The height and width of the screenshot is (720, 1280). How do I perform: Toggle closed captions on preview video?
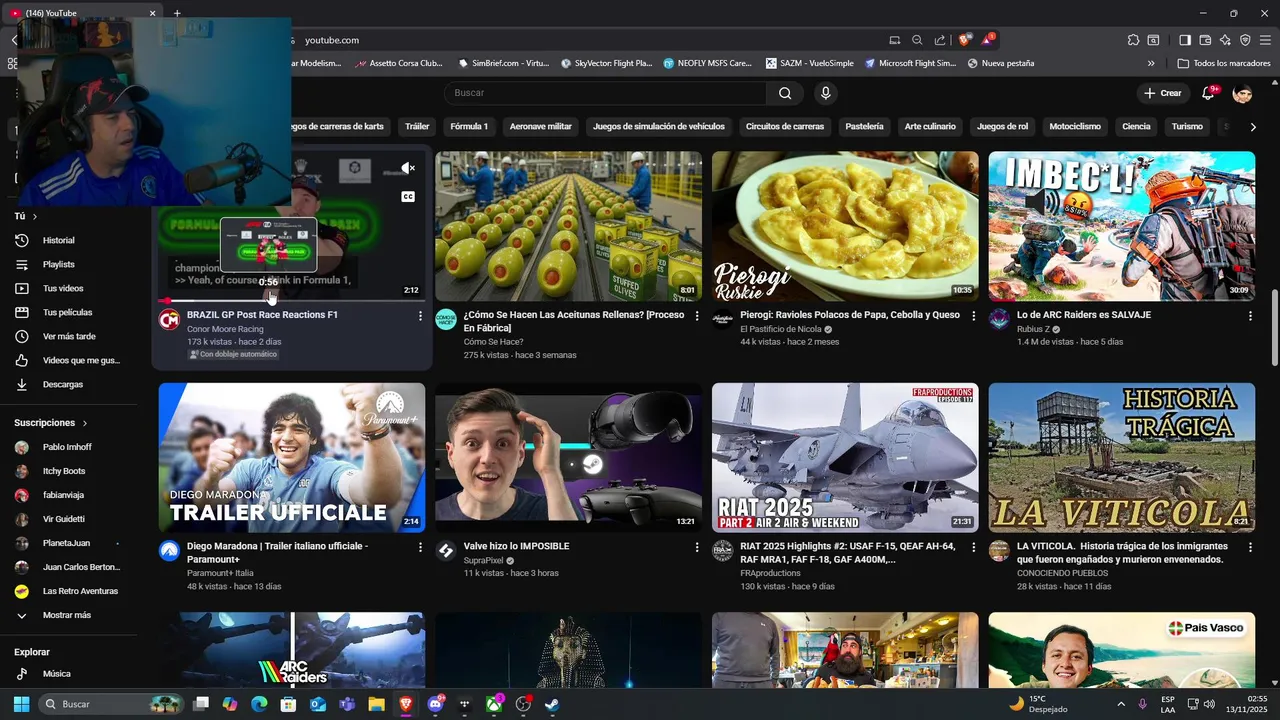click(x=408, y=197)
